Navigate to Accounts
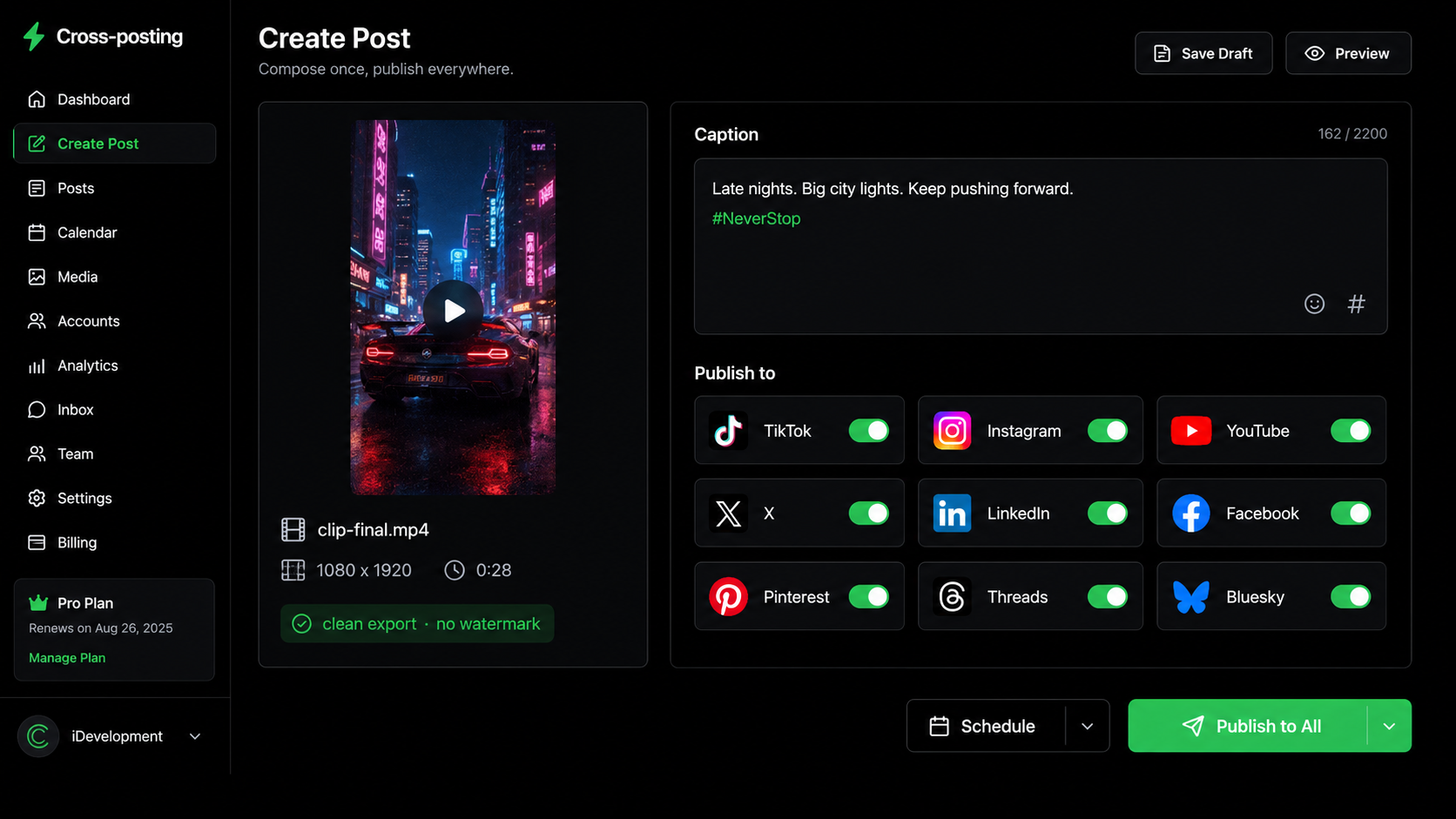1456x819 pixels. 114,321
